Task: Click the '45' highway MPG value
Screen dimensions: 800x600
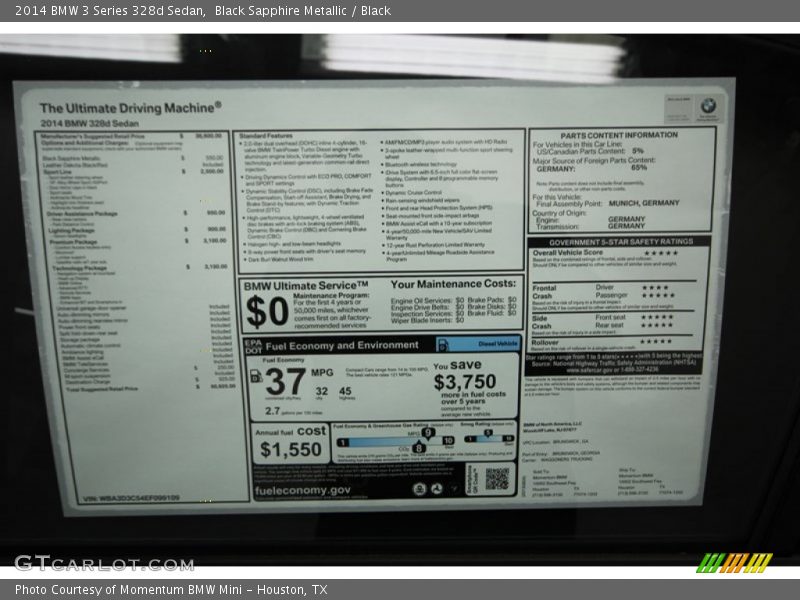Action: tap(345, 391)
